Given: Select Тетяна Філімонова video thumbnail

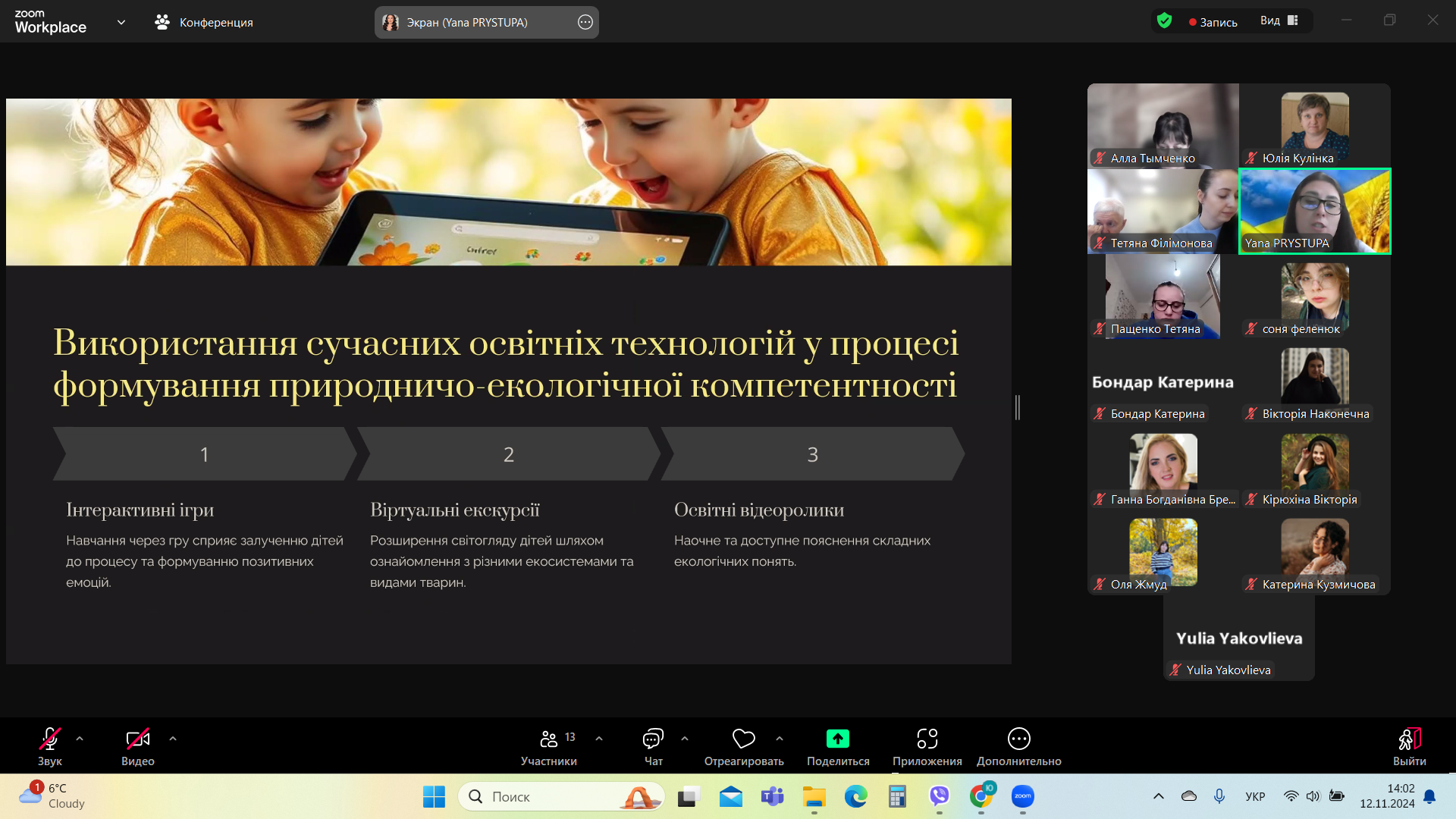Looking at the screenshot, I should (1163, 211).
